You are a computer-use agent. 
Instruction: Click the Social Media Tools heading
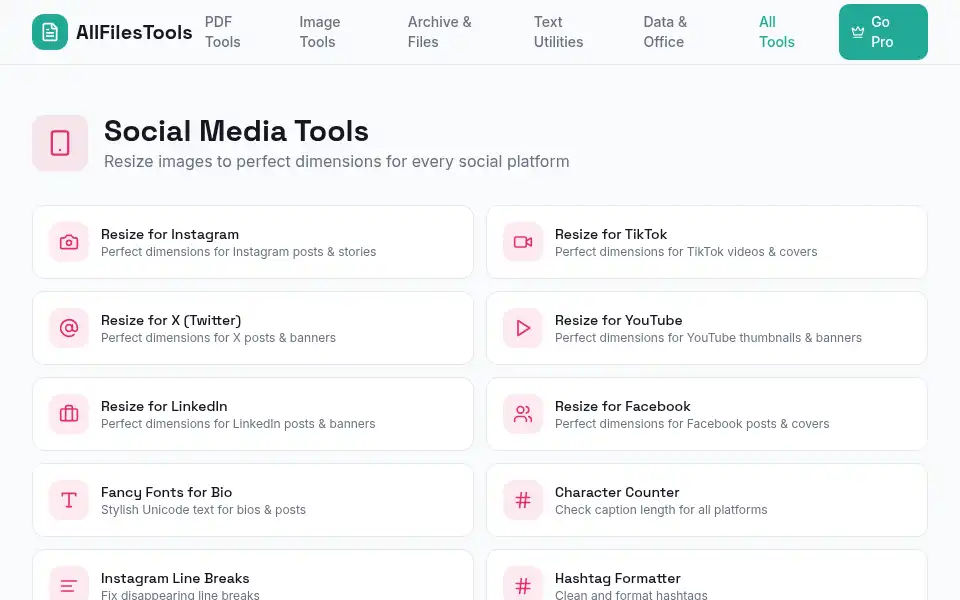(x=236, y=131)
